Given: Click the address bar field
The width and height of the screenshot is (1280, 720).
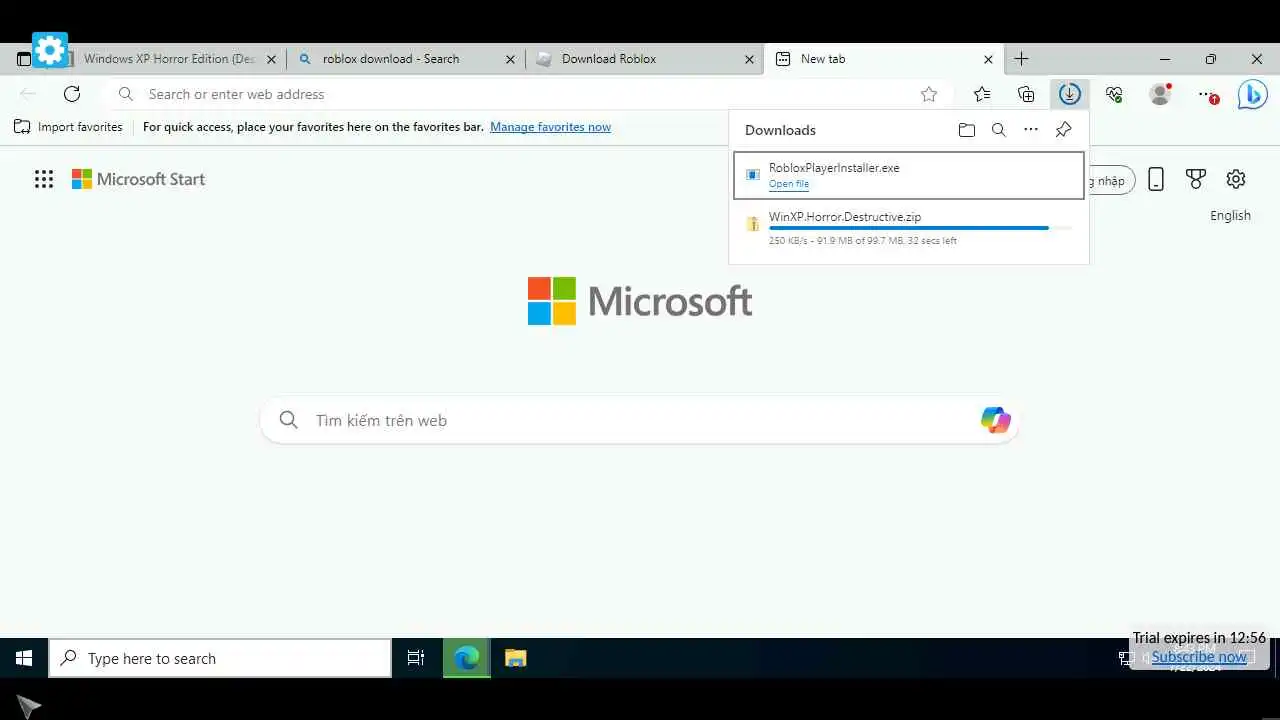Looking at the screenshot, I should (x=530, y=94).
